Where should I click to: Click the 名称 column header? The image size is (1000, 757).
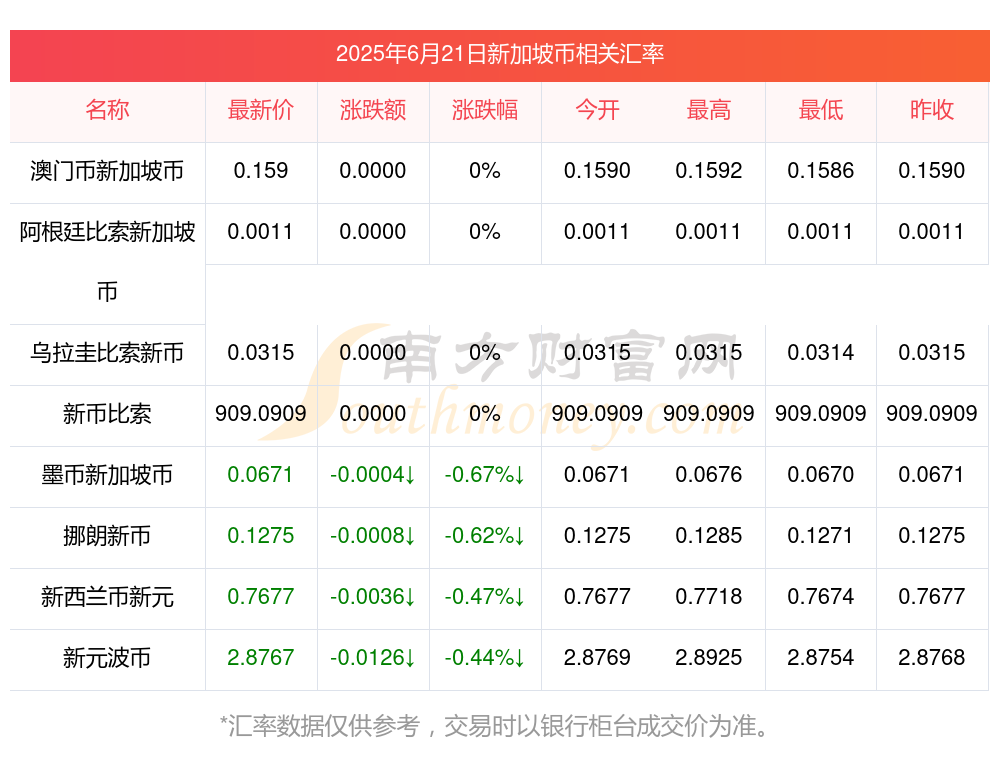(x=107, y=110)
